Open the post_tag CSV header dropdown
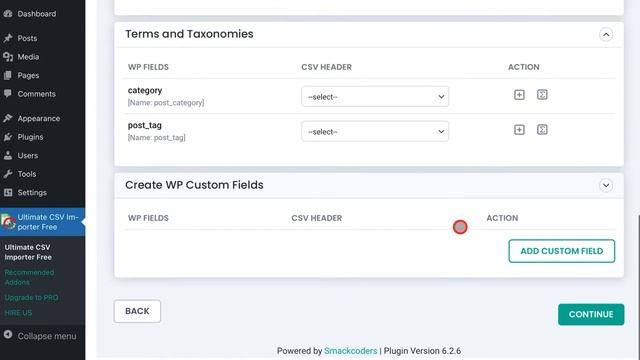 (x=375, y=131)
